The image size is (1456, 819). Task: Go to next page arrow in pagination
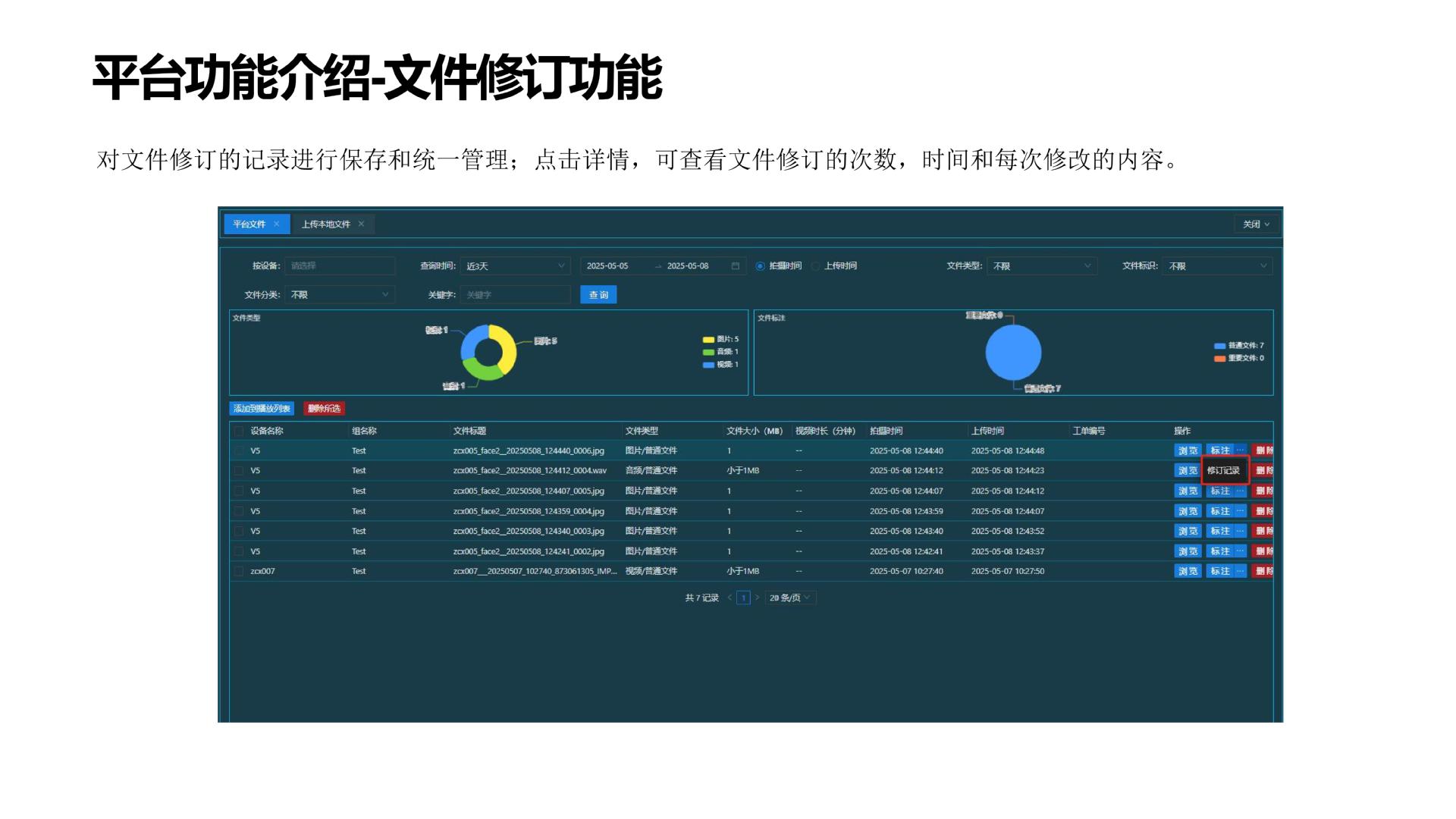click(757, 598)
